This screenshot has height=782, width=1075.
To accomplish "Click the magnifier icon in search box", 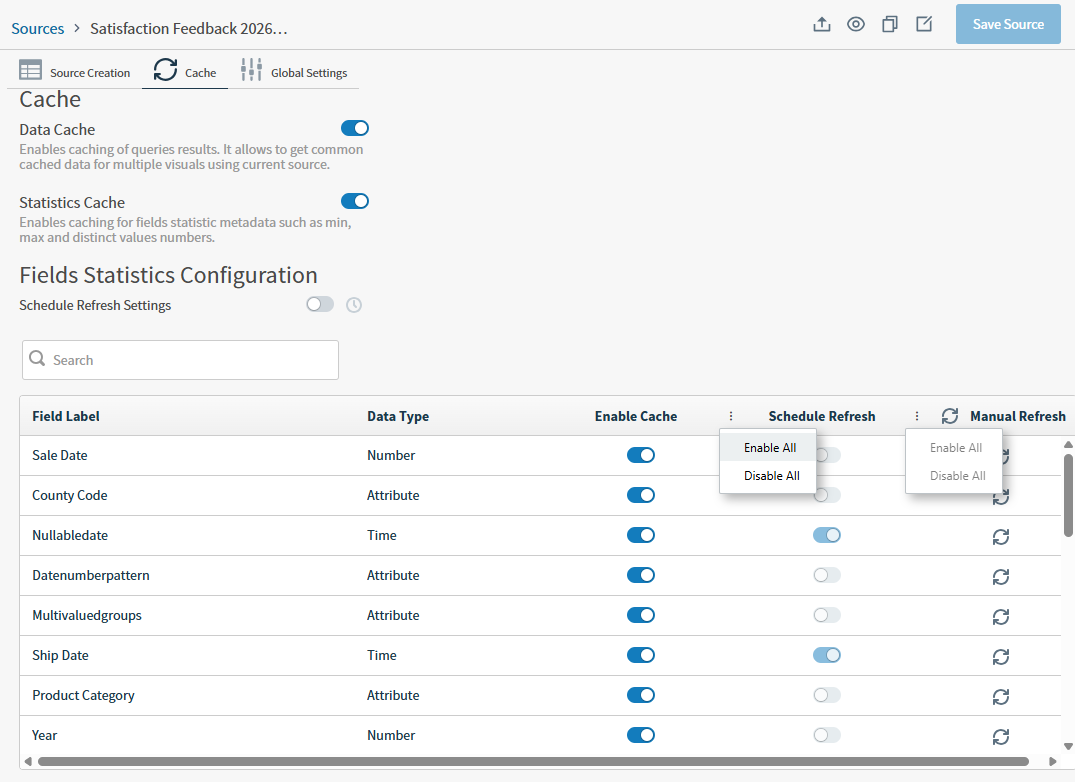I will click(x=38, y=359).
